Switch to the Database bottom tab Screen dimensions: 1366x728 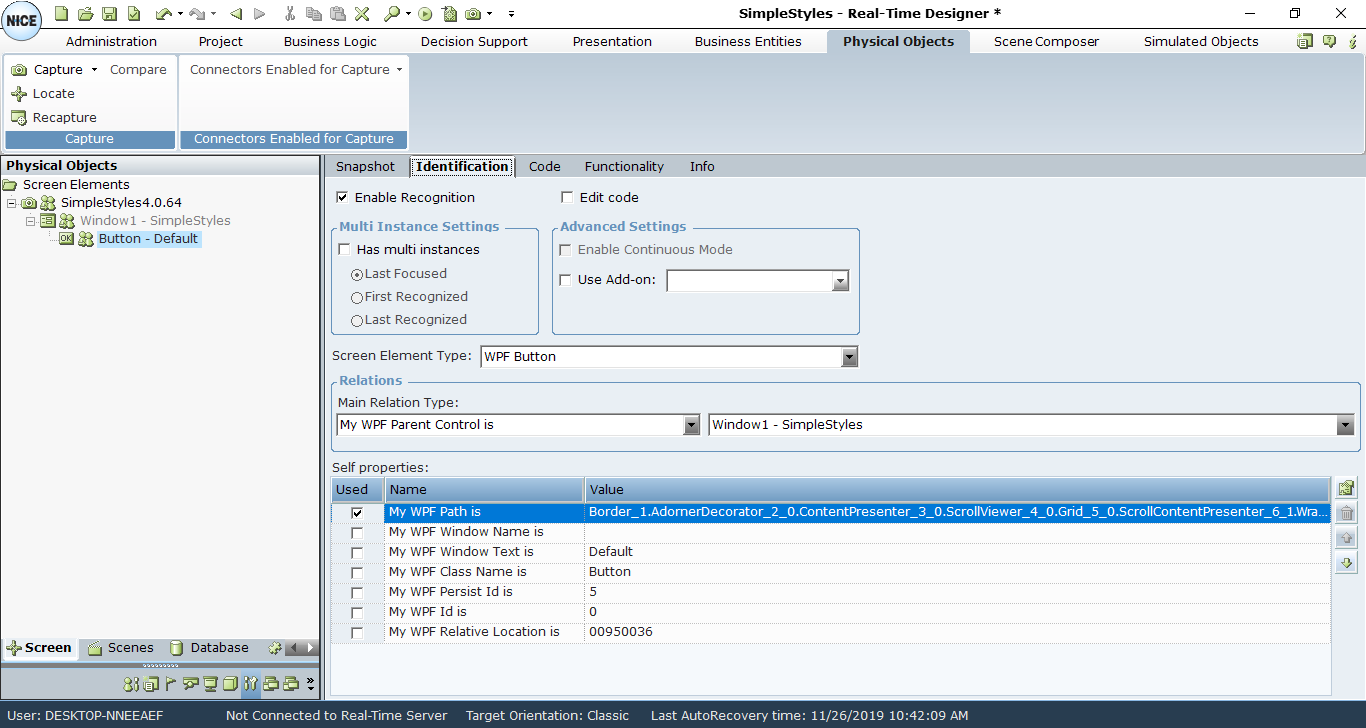coord(209,648)
